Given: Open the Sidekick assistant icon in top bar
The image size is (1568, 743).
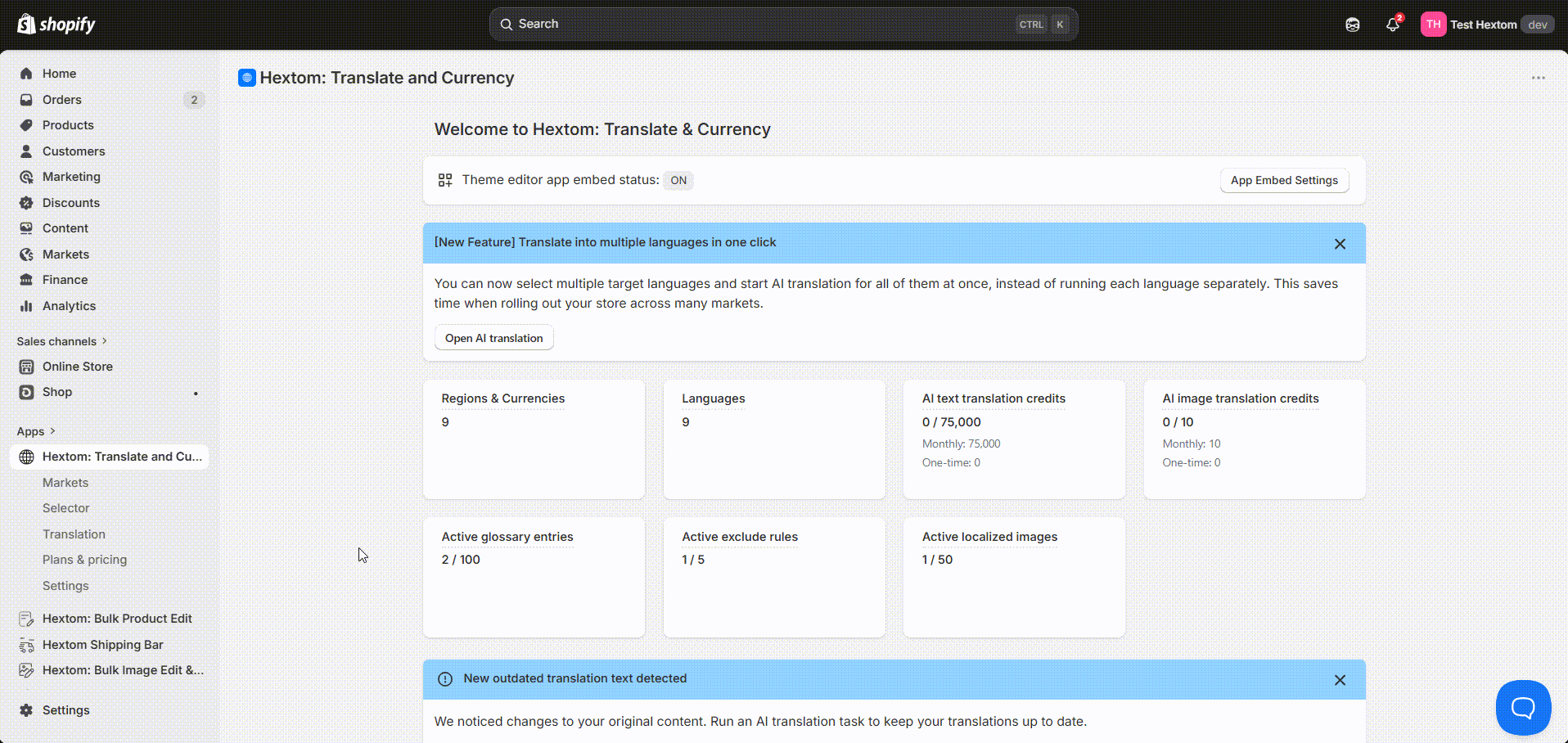Looking at the screenshot, I should 1353,25.
